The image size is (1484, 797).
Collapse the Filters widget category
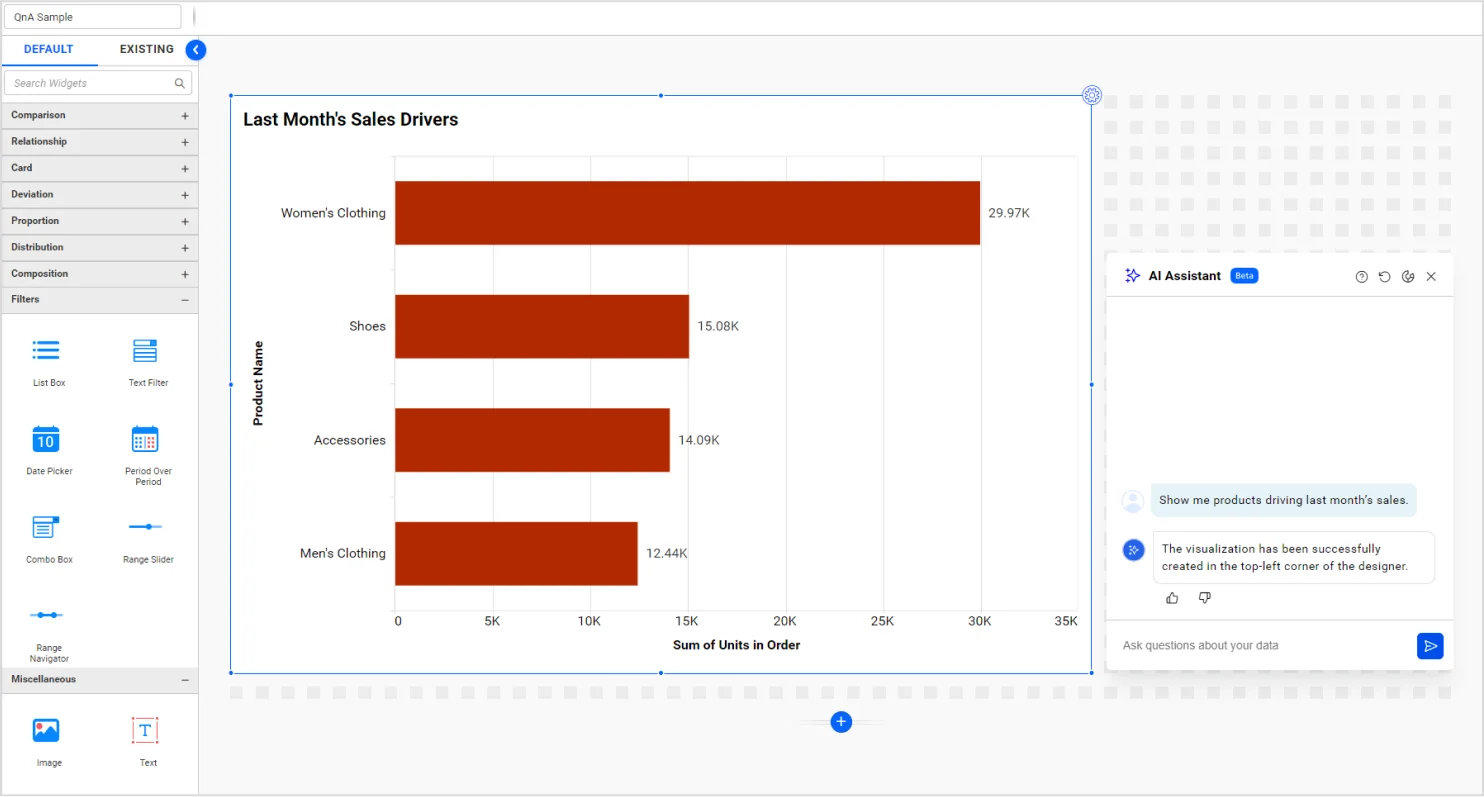pos(185,300)
